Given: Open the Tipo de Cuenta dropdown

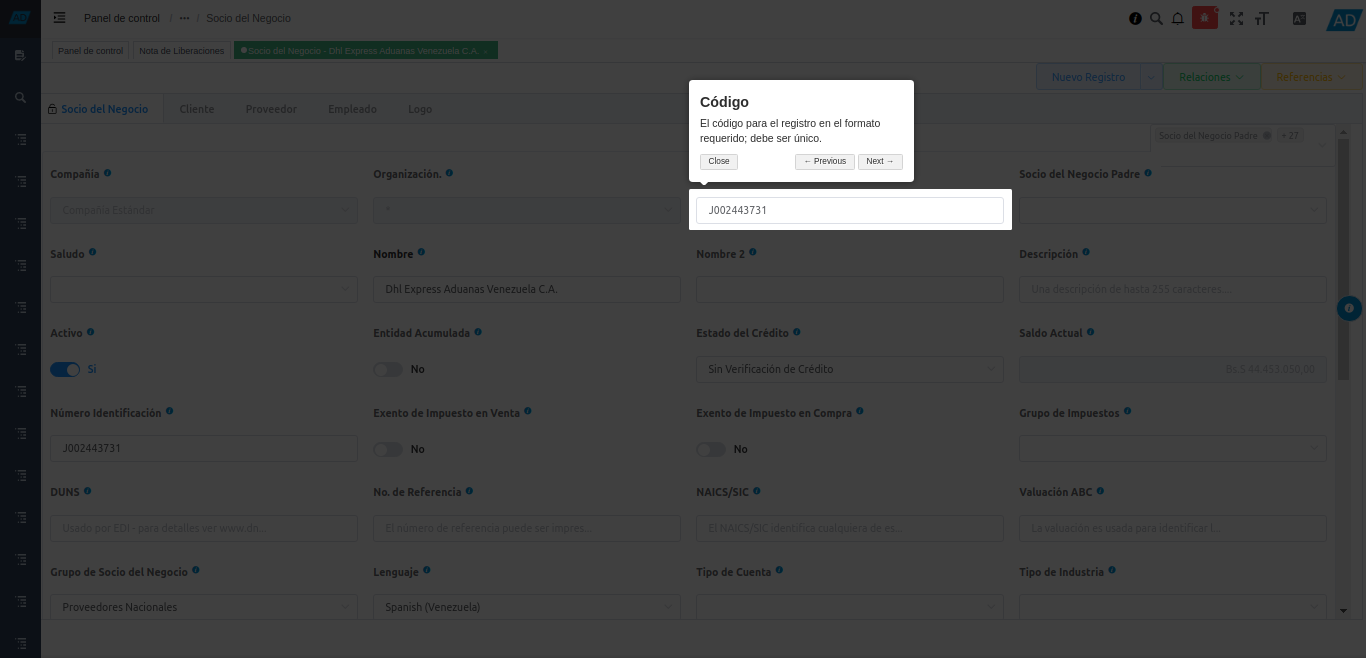Looking at the screenshot, I should pos(850,607).
